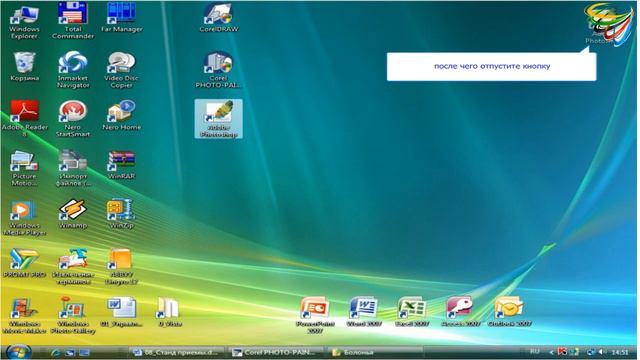Select the Winamp desktop icon
This screenshot has height=360, width=640.
[x=73, y=214]
